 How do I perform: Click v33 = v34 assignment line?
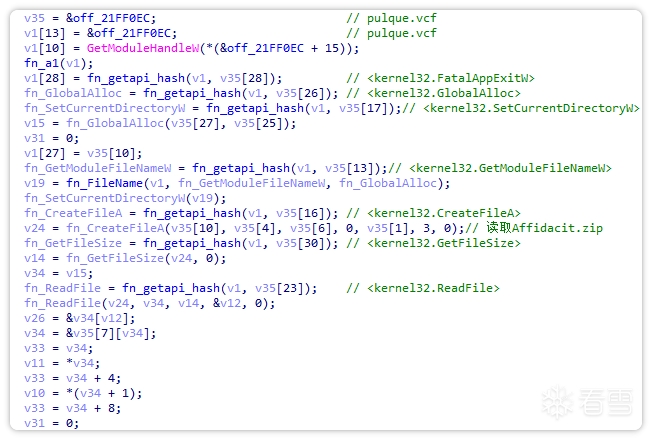[59, 348]
